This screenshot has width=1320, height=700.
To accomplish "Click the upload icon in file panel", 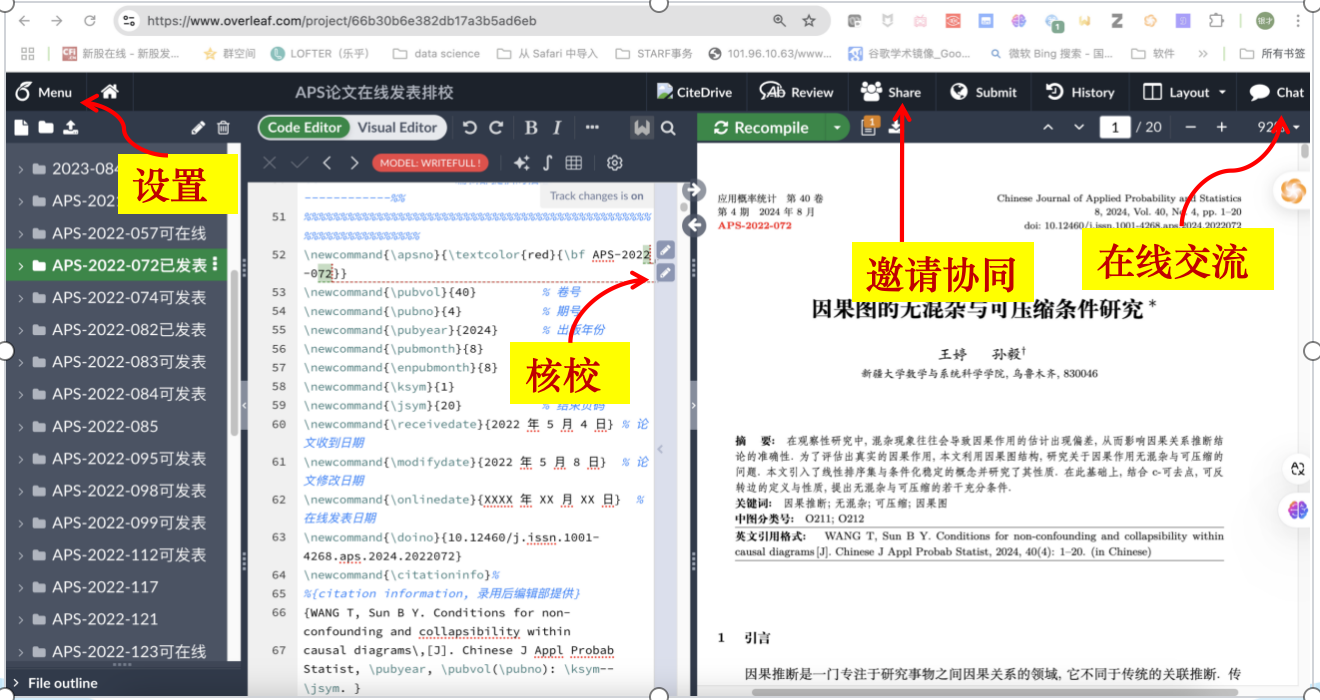I will (70, 128).
